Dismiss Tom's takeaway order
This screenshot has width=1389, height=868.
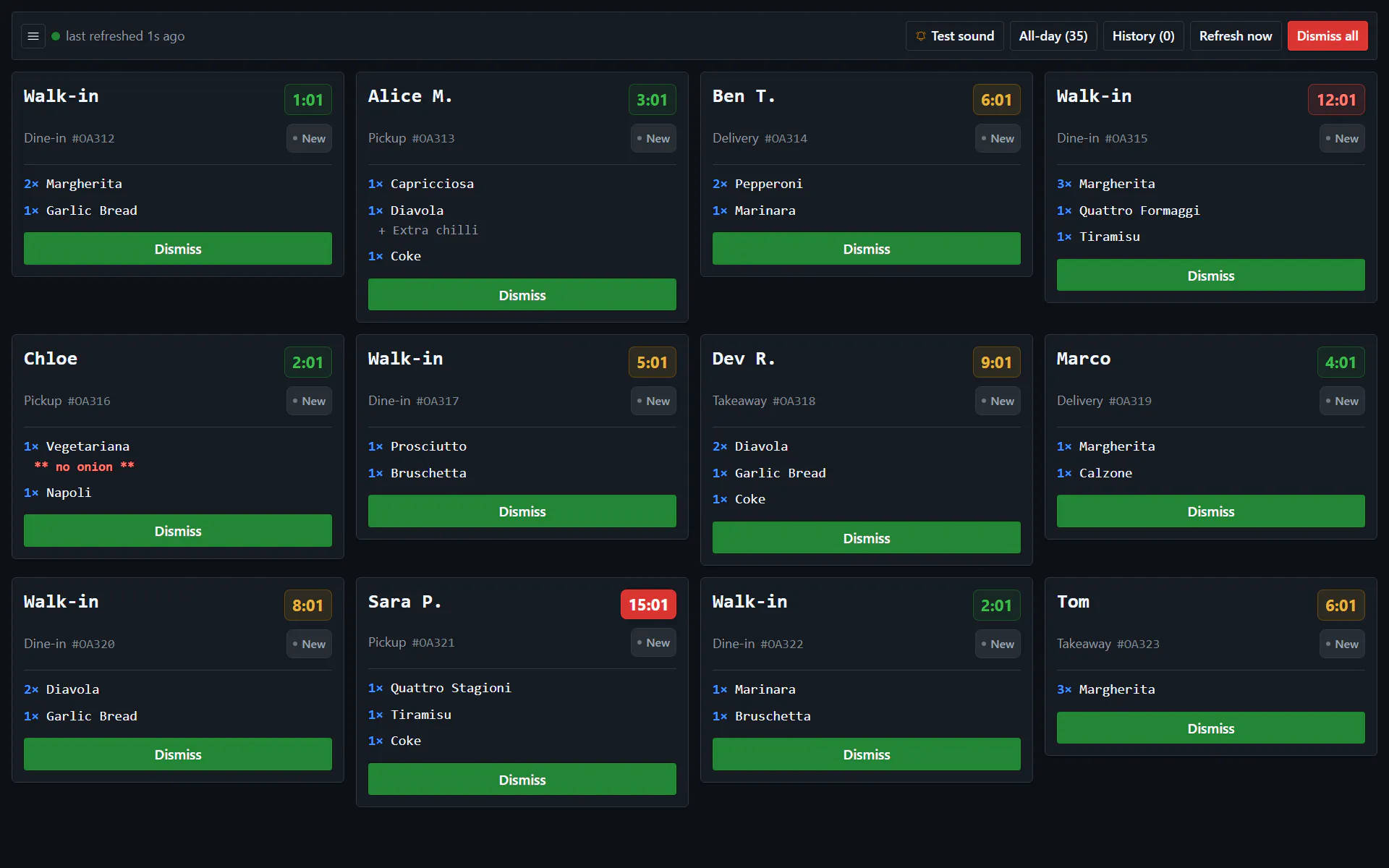(1211, 728)
